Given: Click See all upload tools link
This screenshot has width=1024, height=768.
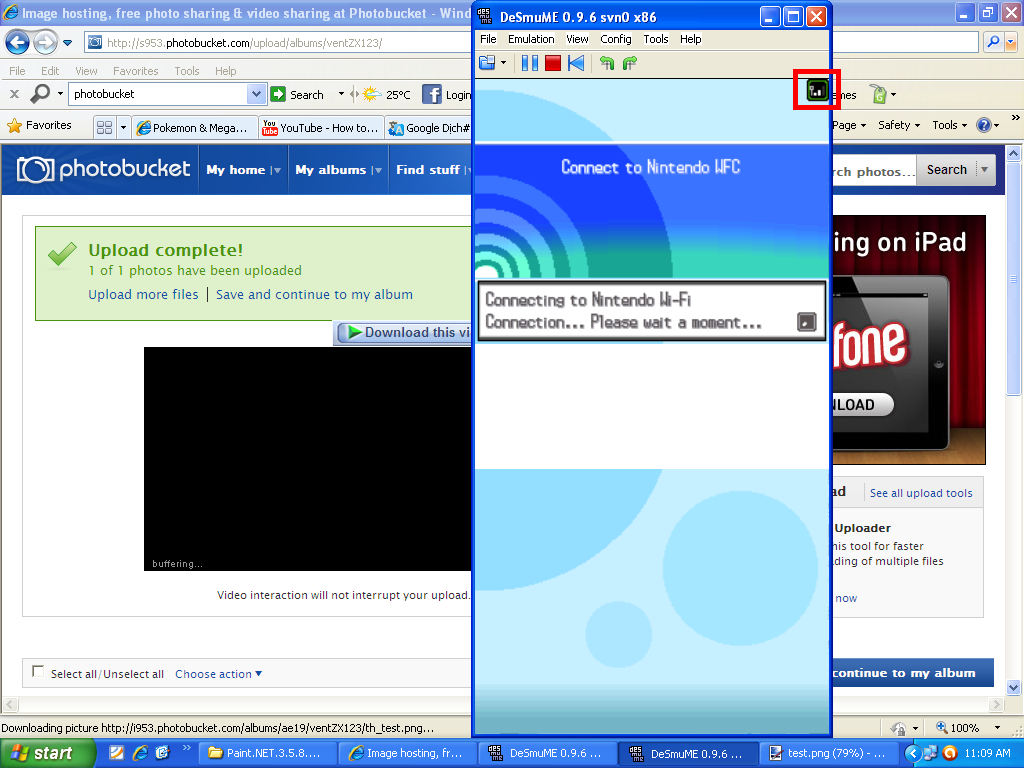Looking at the screenshot, I should [921, 493].
